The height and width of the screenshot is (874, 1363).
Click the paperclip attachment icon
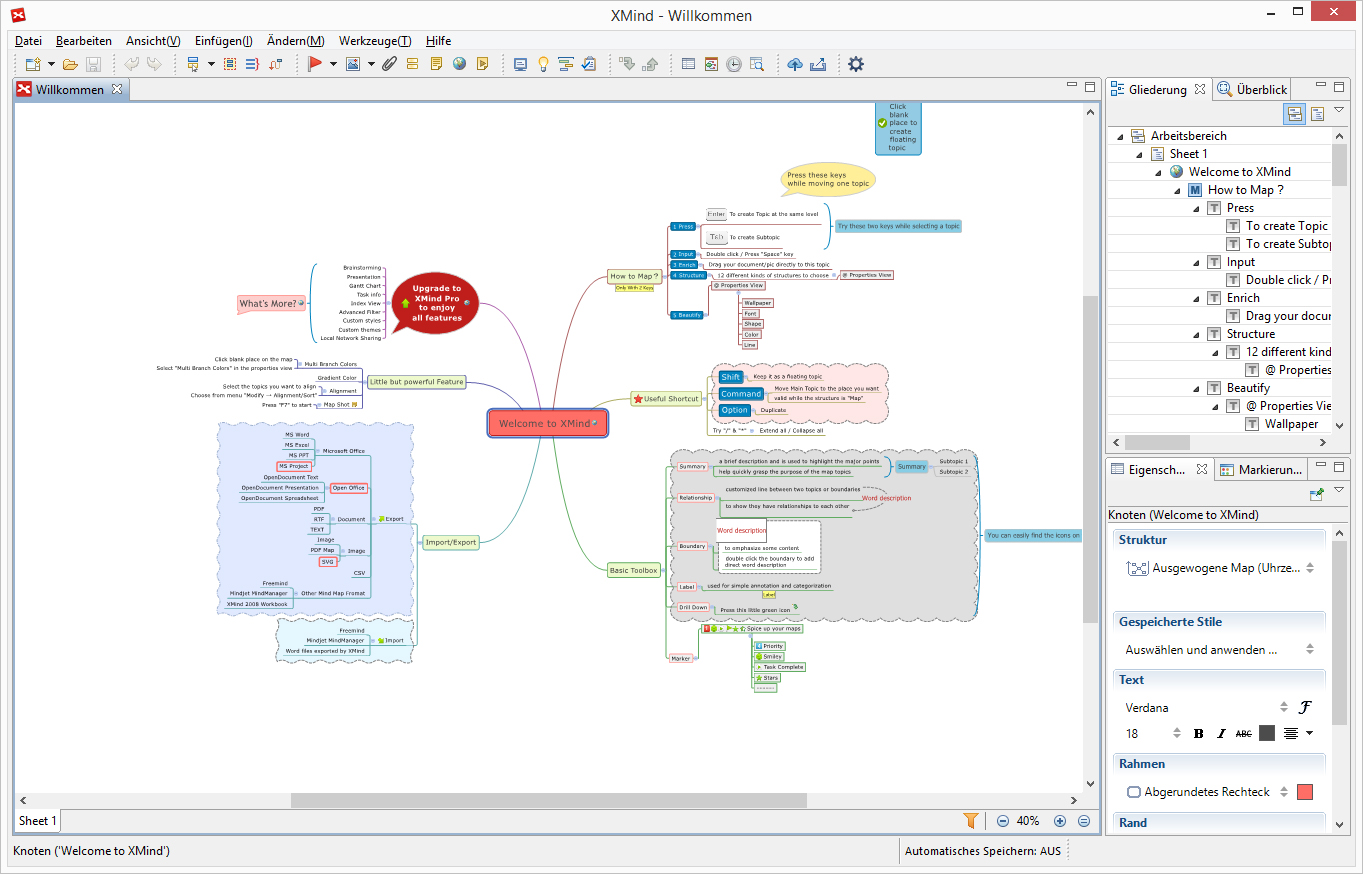[389, 64]
